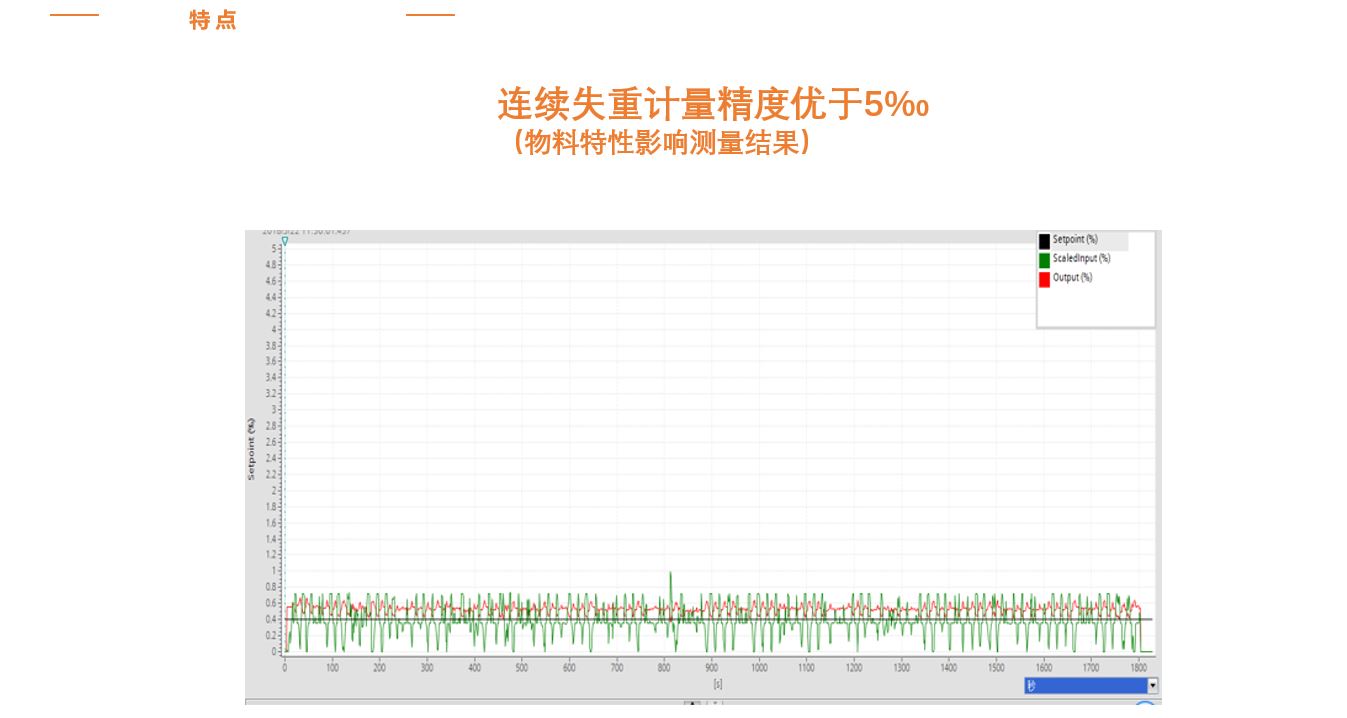Click the title 连续失重计量精度优于5‰

point(713,104)
